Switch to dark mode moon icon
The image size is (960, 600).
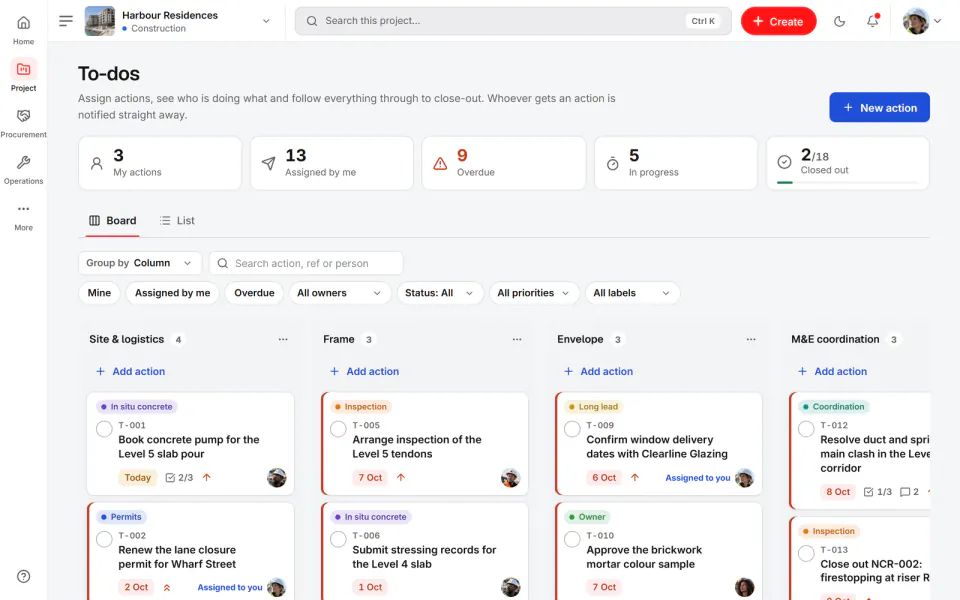pos(839,21)
